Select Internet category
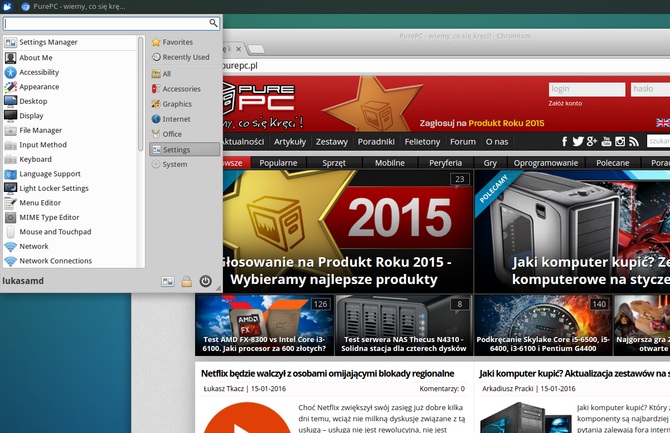Image resolution: width=670 pixels, height=433 pixels. point(185,119)
